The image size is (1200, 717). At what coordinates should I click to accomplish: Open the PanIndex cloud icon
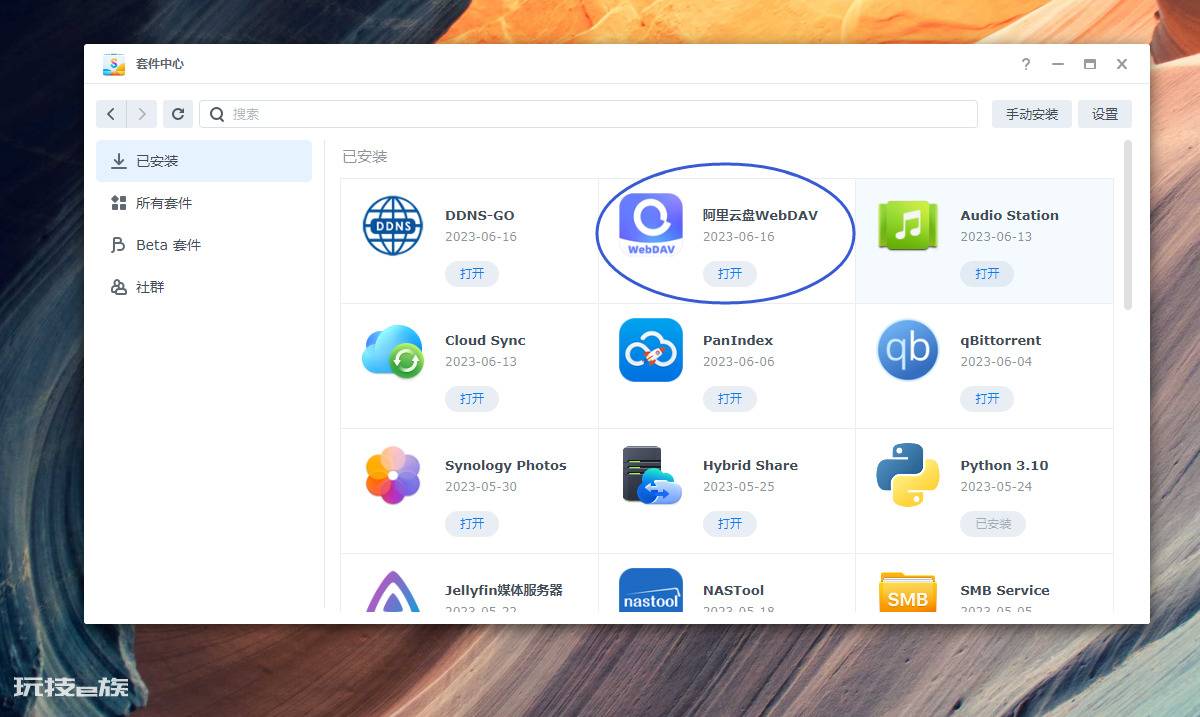650,350
